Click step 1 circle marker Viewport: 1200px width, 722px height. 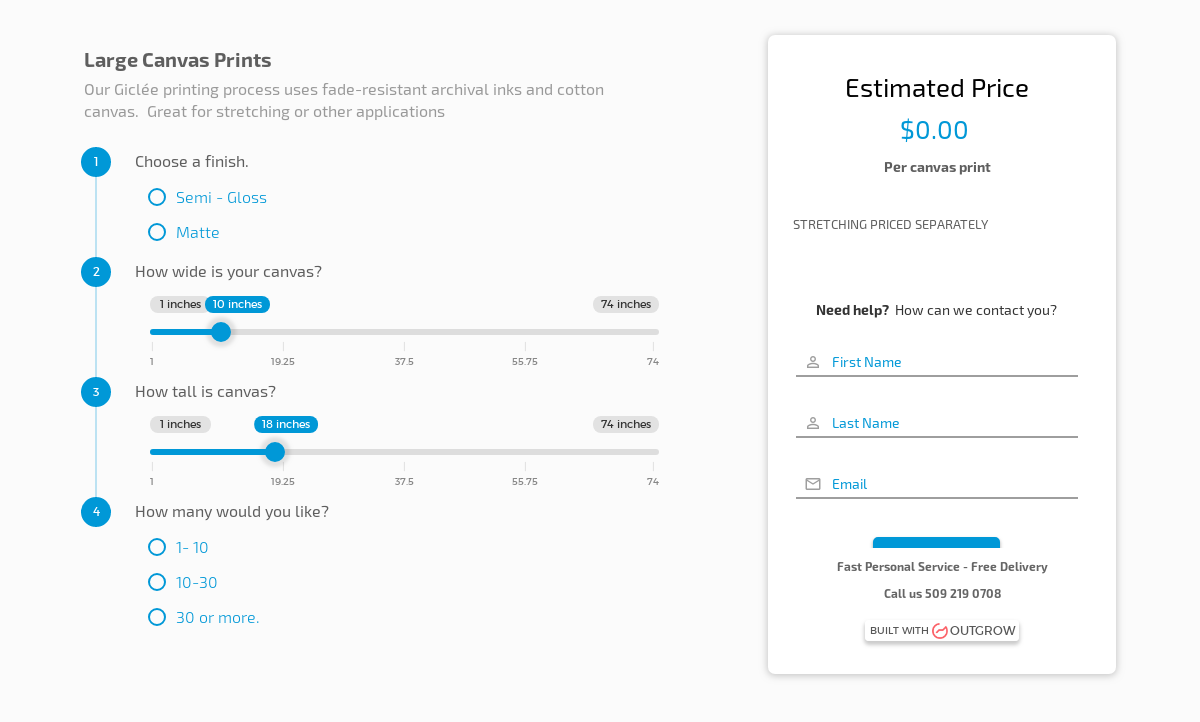96,162
